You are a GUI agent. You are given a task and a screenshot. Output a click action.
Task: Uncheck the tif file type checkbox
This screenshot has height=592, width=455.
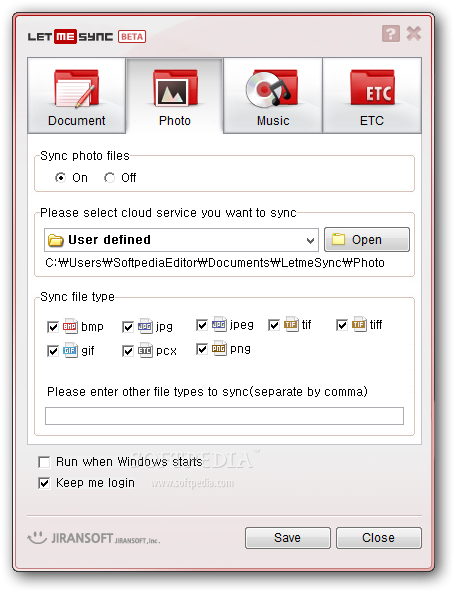(274, 325)
